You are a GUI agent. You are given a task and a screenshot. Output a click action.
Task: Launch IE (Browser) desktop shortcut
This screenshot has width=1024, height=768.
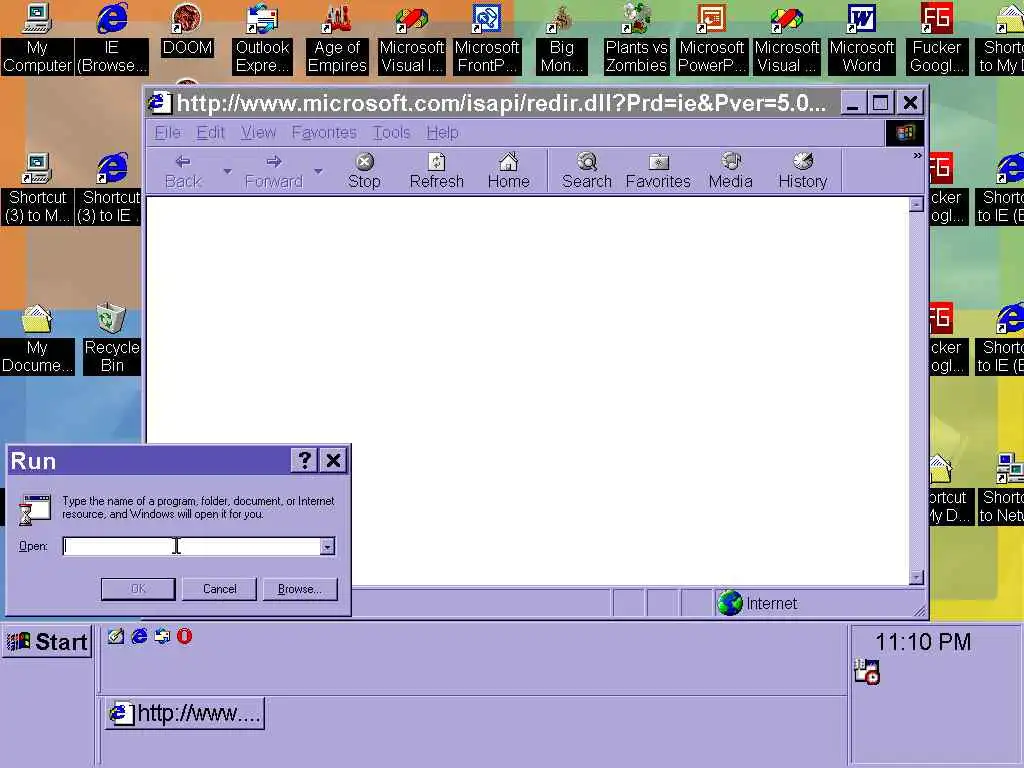pyautogui.click(x=112, y=38)
